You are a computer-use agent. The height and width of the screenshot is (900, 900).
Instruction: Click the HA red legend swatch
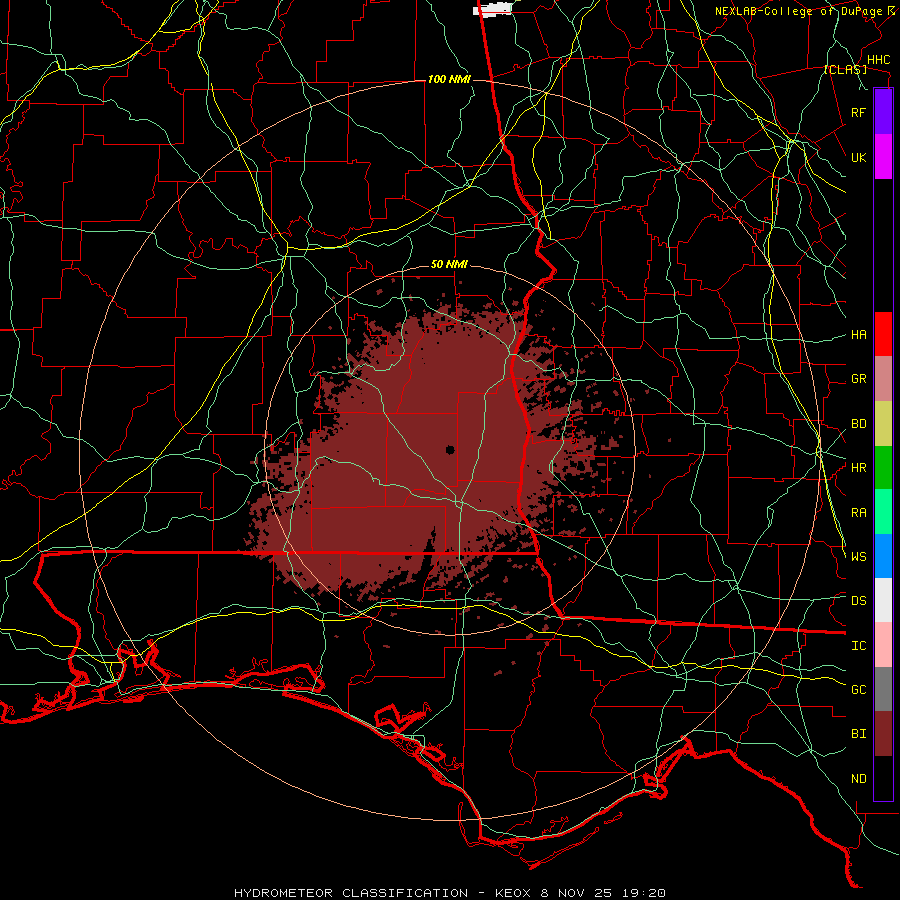[x=883, y=334]
